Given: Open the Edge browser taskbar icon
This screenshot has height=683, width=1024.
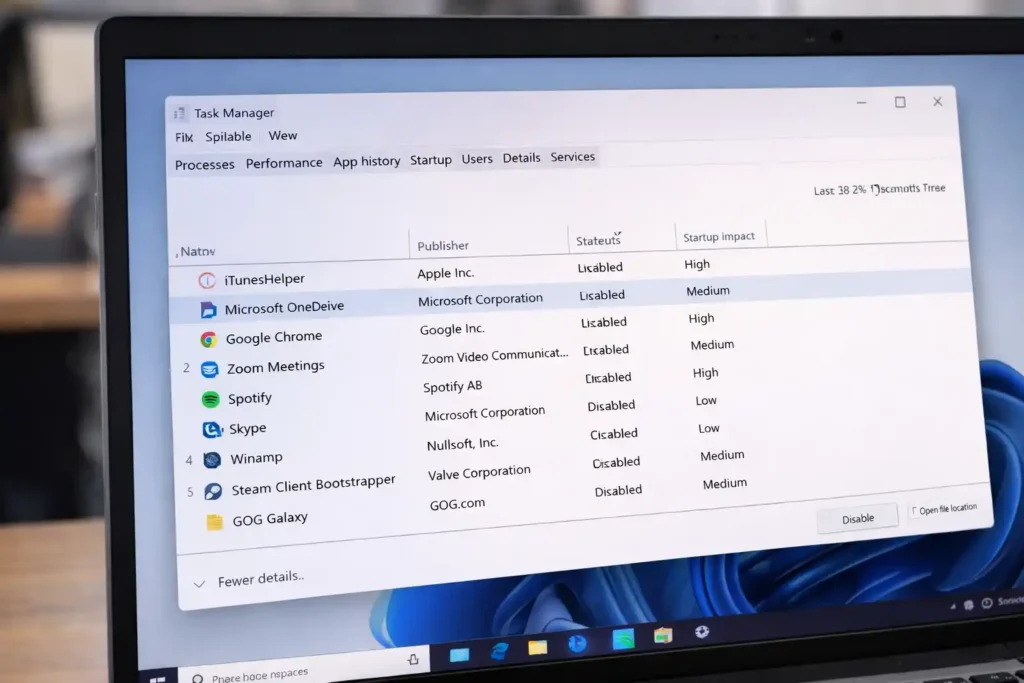Looking at the screenshot, I should [x=500, y=650].
